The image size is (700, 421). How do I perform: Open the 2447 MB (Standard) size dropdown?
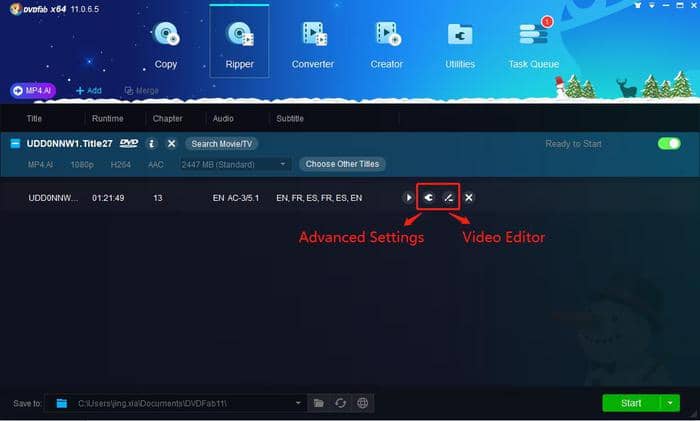(235, 164)
